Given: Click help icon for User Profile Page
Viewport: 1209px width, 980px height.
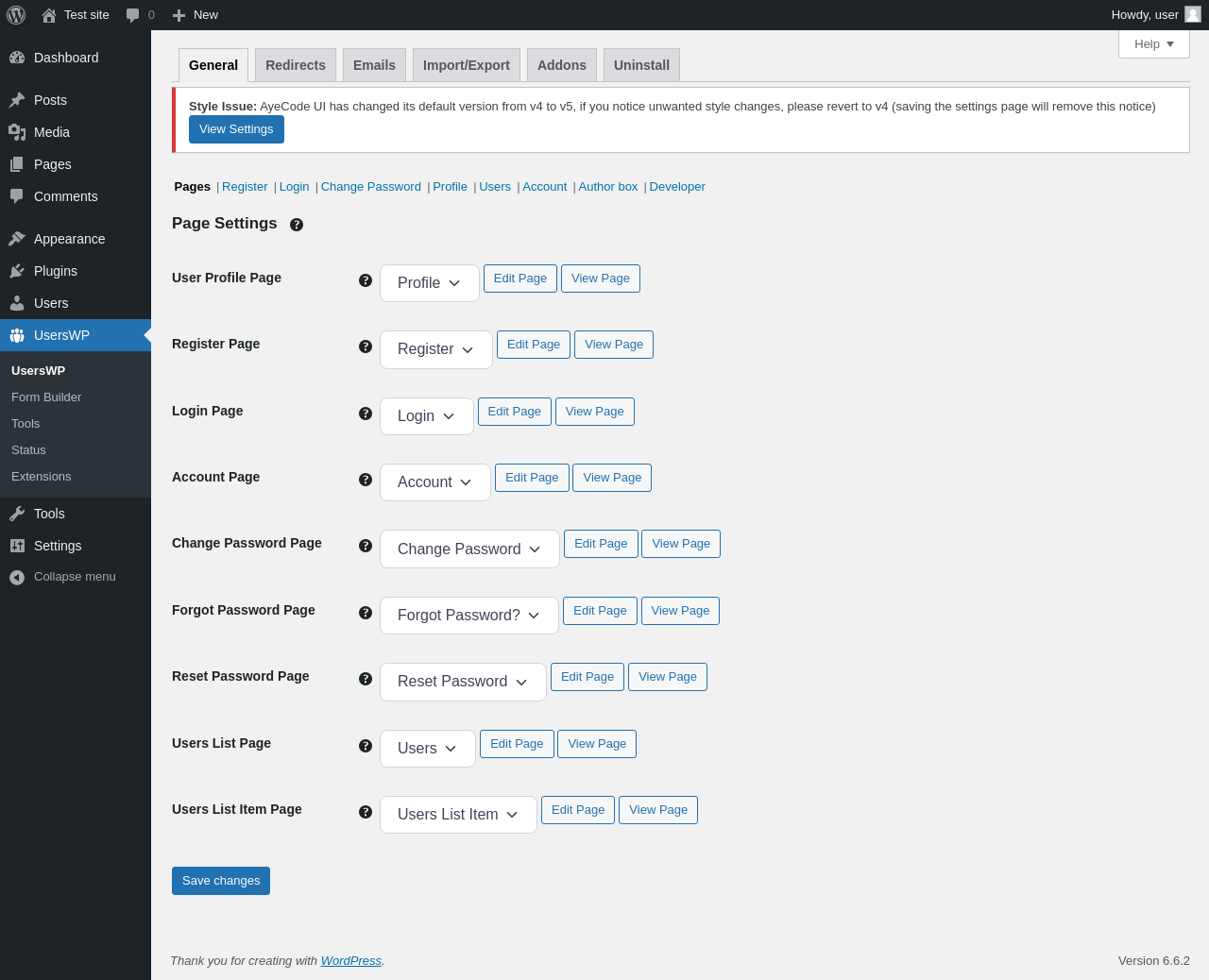Looking at the screenshot, I should coord(366,280).
